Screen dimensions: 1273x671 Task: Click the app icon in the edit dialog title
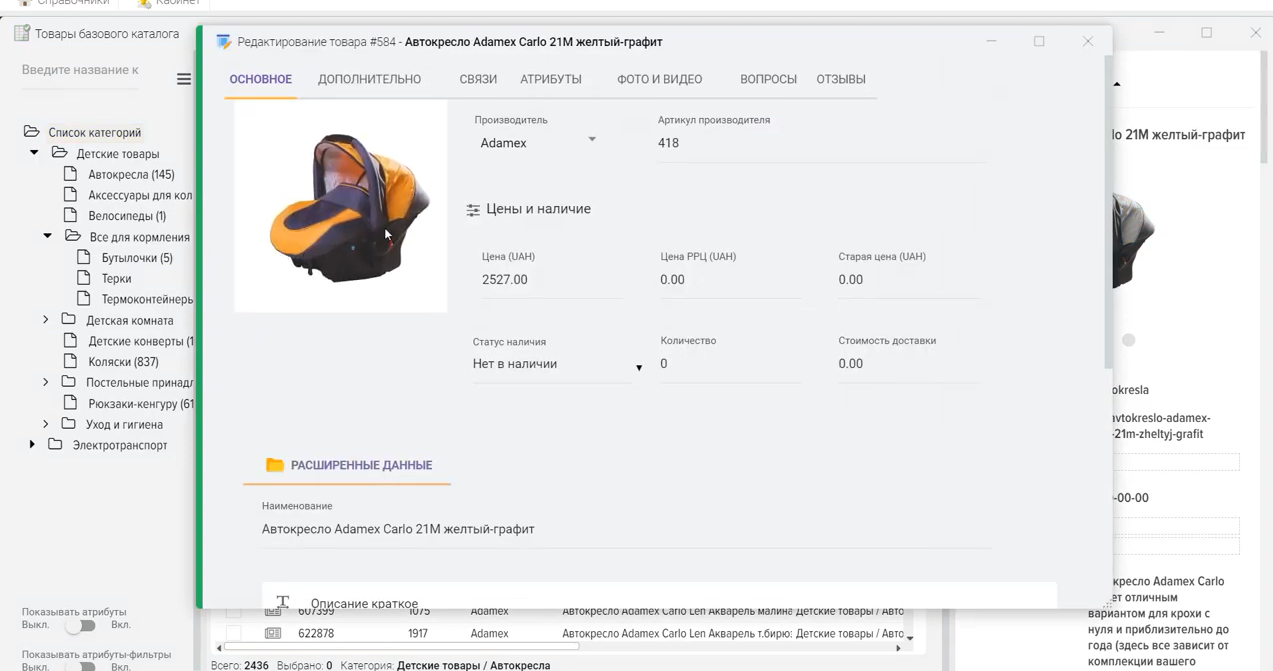[224, 42]
